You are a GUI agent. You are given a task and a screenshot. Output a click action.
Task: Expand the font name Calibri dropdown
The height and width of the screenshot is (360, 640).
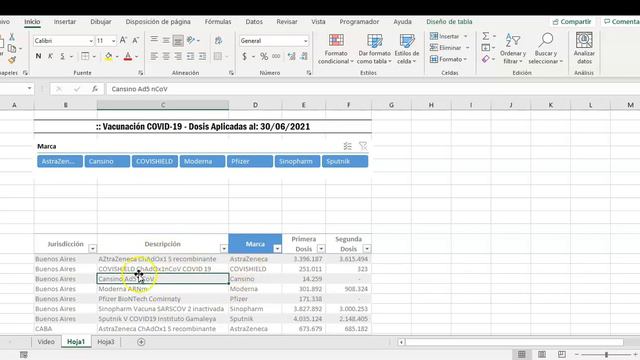click(x=91, y=41)
